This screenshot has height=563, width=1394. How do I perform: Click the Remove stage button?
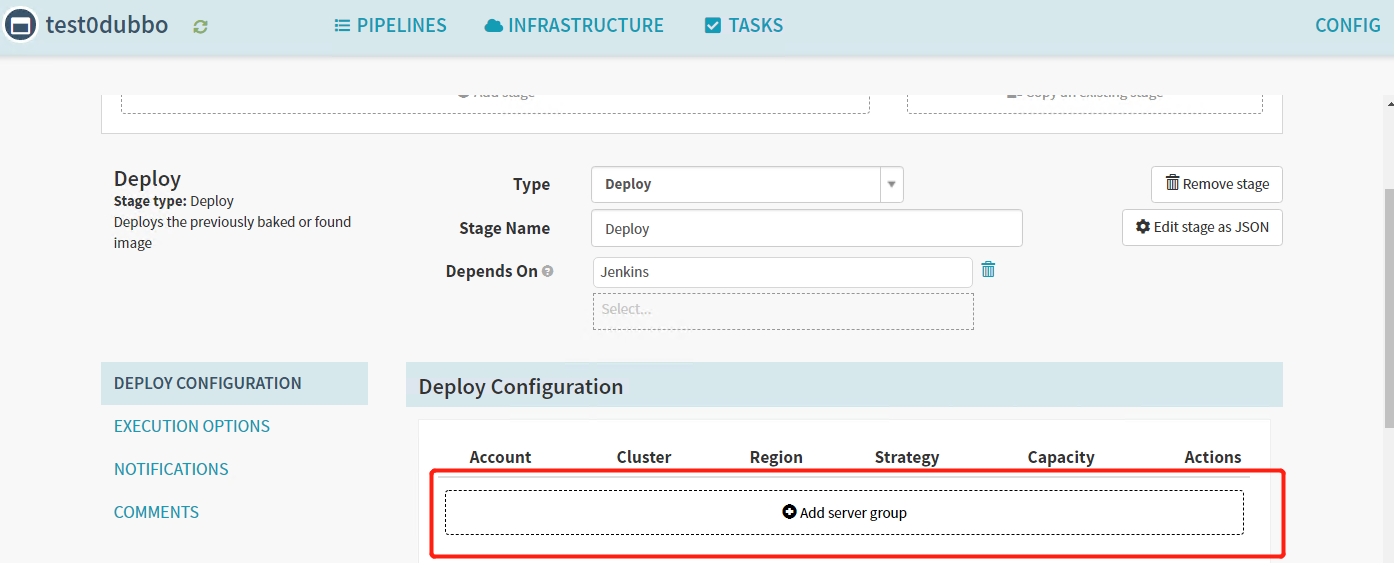(1216, 184)
